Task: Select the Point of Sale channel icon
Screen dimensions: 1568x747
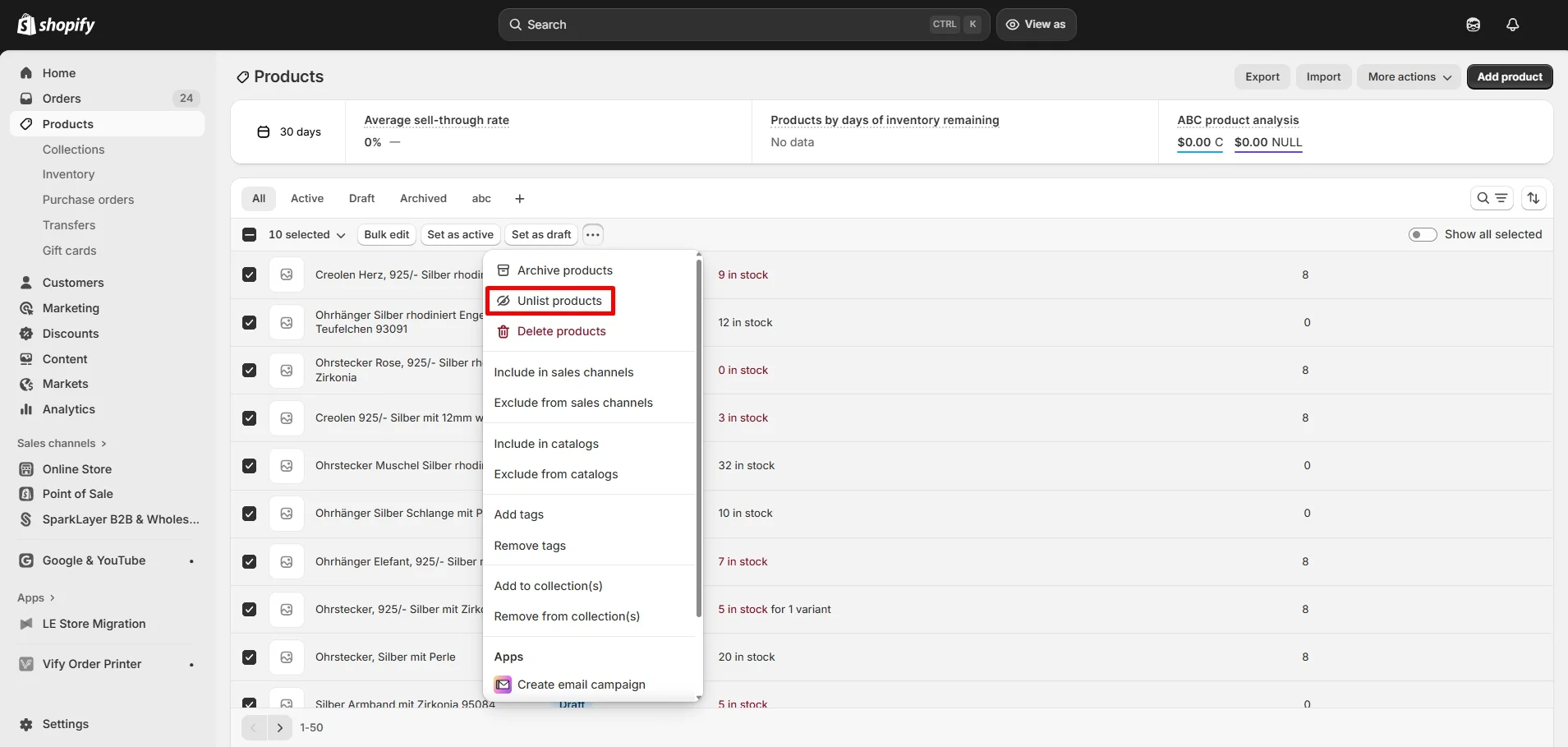Action: 25,493
